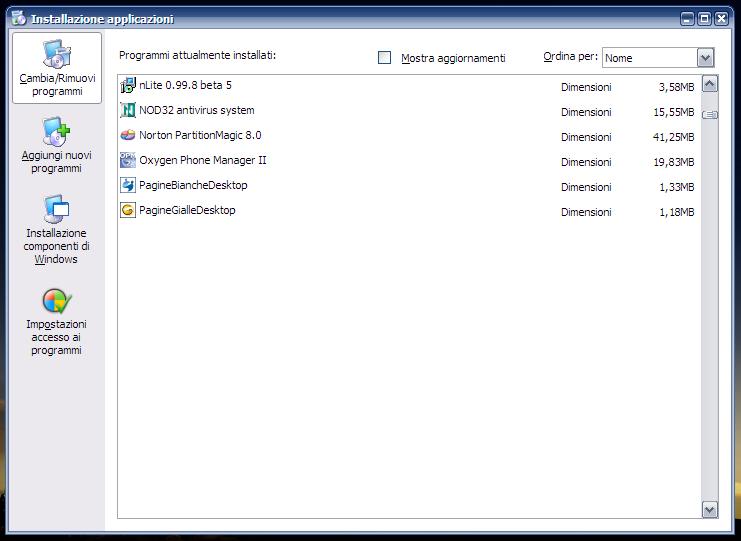Click the program list scrollbar thumb

[710, 114]
